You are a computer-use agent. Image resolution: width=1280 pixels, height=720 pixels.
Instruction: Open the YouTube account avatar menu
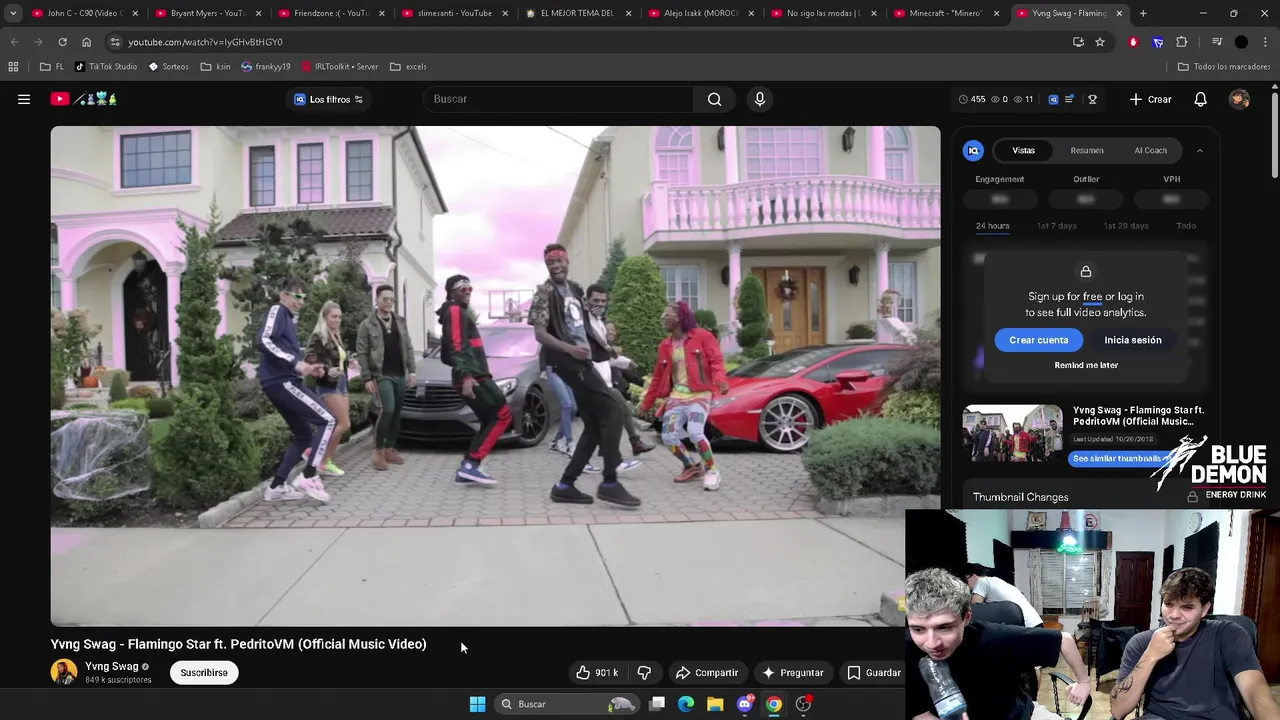click(1239, 99)
